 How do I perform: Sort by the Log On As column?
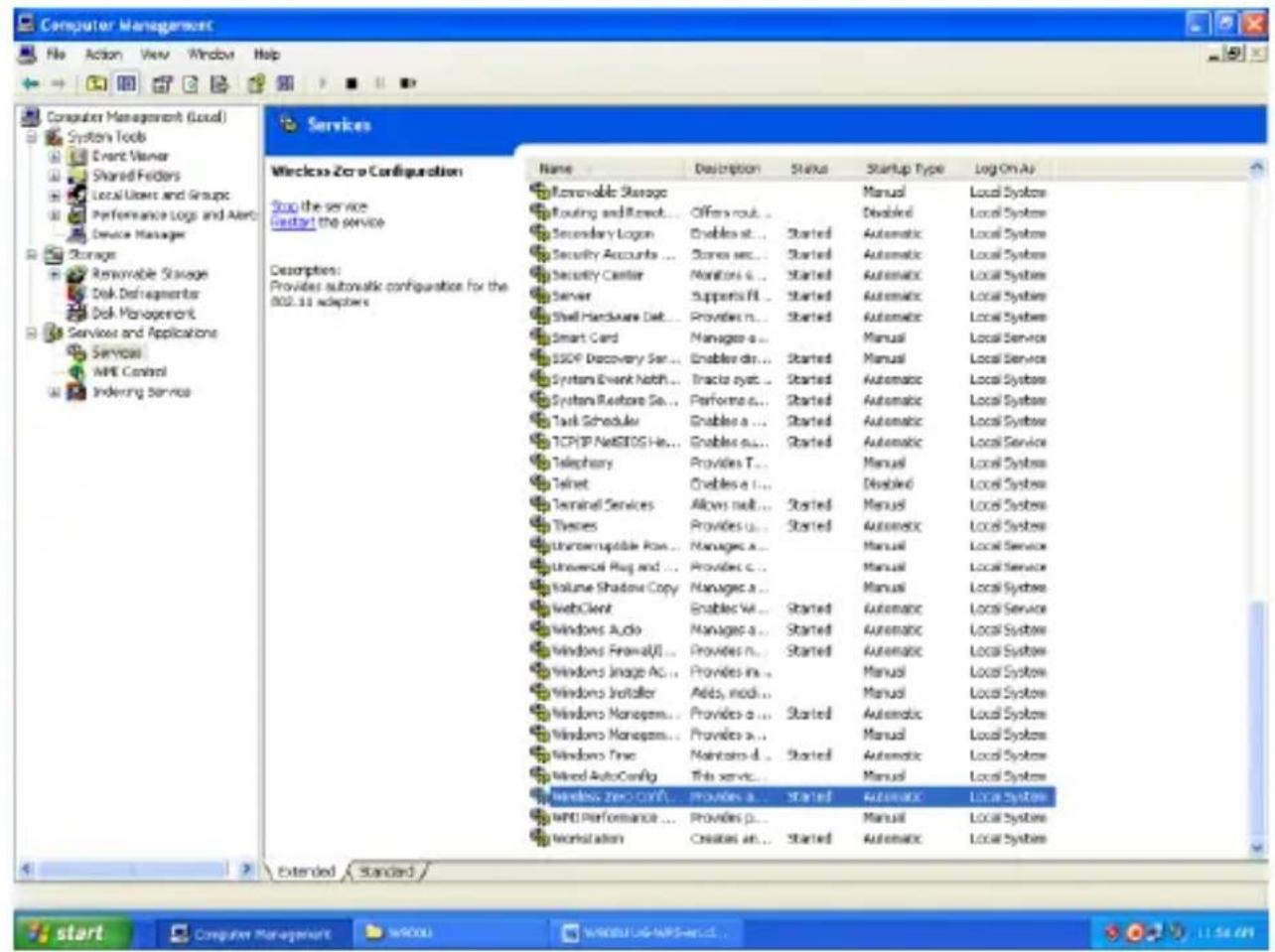(1008, 169)
